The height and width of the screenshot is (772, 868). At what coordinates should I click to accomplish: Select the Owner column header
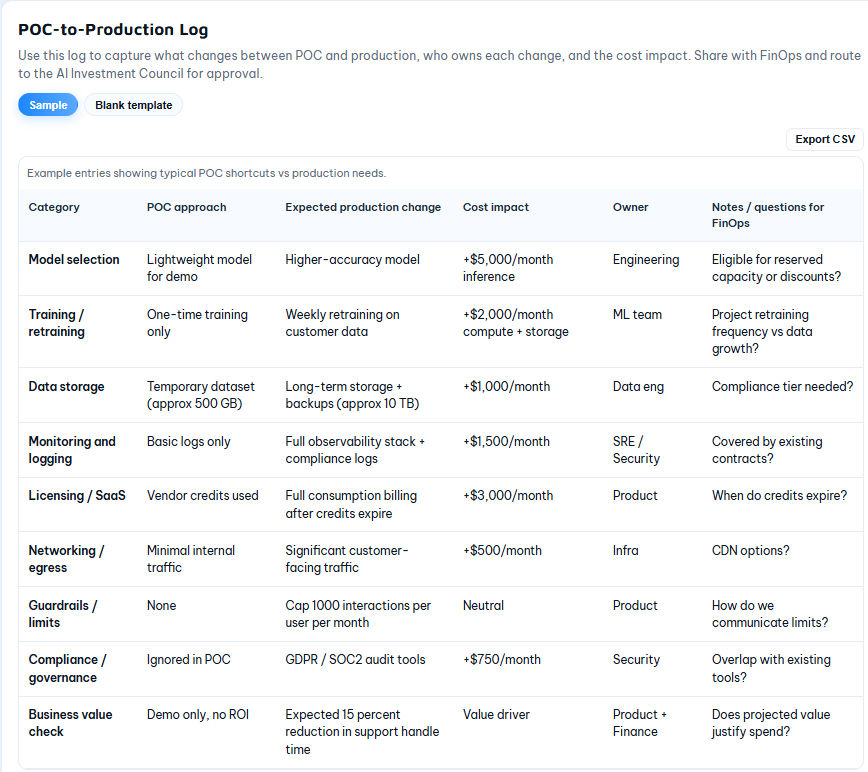[x=631, y=207]
